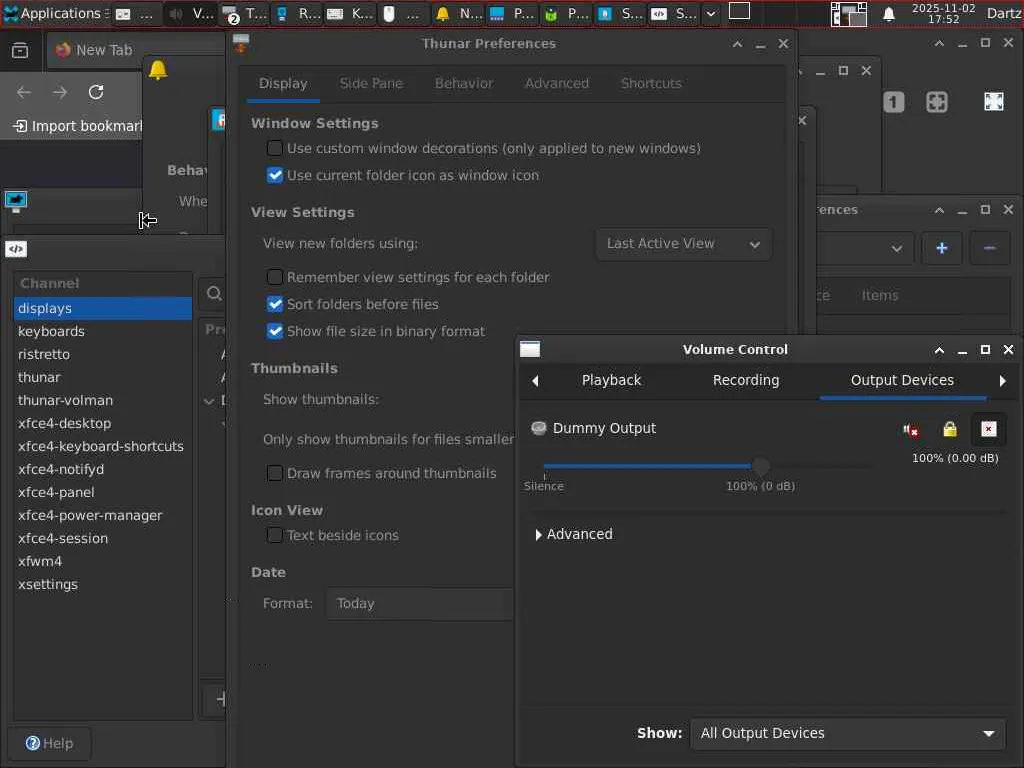Image resolution: width=1024 pixels, height=768 pixels.
Task: Open the Recording tab
Action: pyautogui.click(x=746, y=380)
